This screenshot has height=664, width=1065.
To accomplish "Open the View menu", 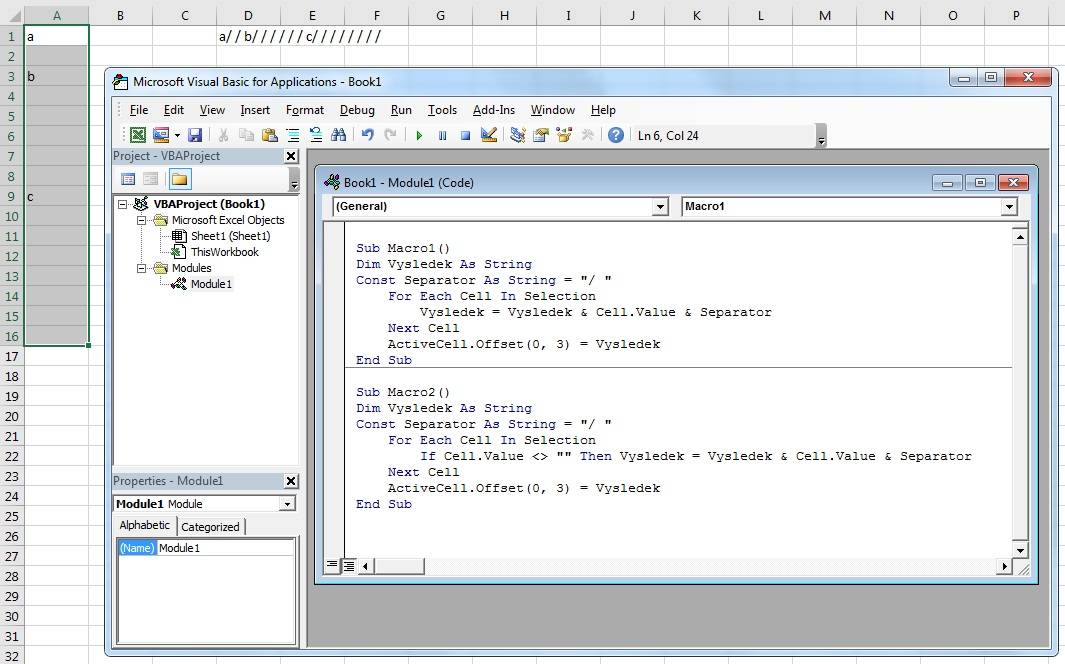I will 212,110.
